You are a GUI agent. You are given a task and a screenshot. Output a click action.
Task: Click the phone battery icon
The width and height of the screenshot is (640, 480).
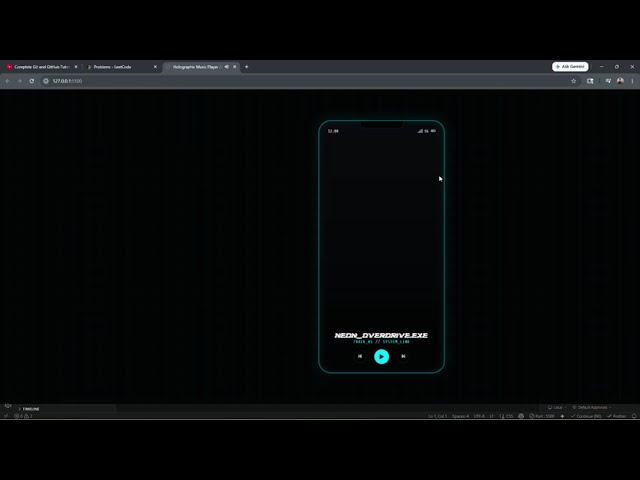[433, 131]
